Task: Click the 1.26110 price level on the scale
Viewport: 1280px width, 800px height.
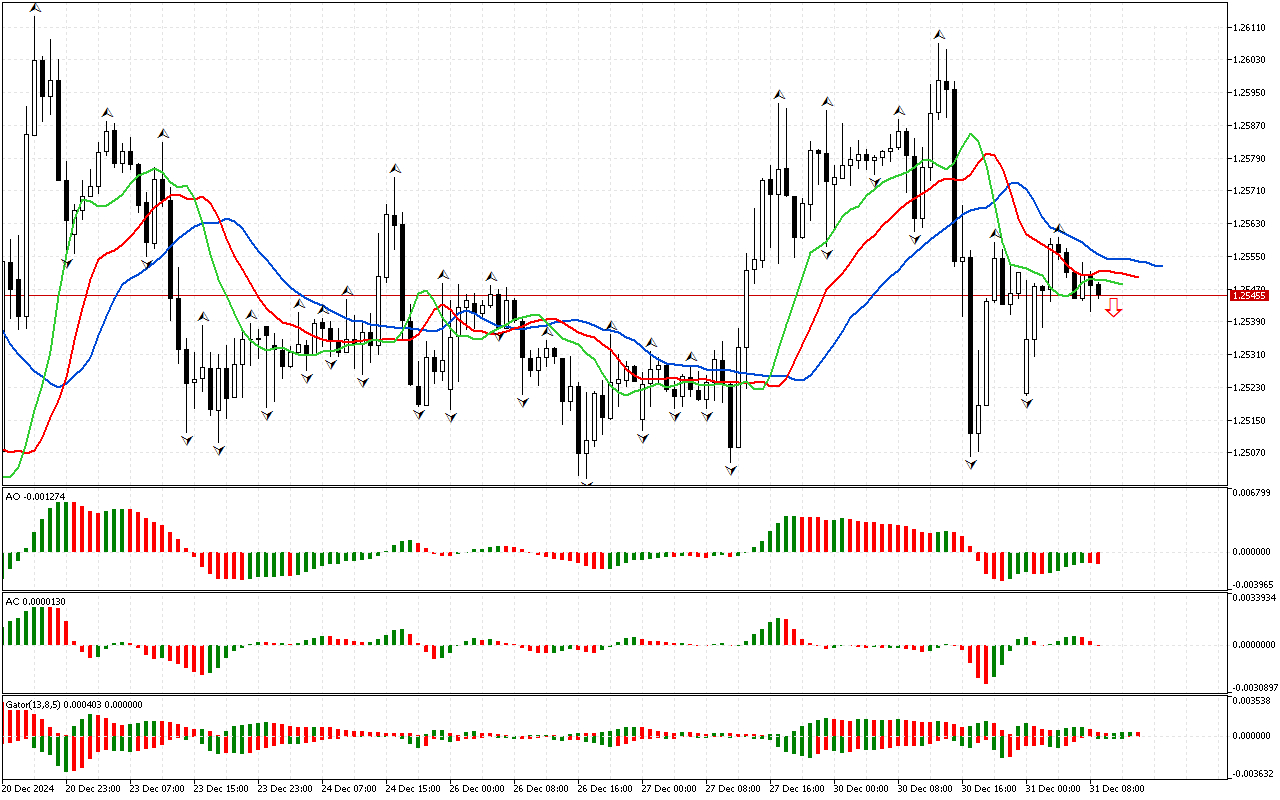Action: (x=1251, y=27)
